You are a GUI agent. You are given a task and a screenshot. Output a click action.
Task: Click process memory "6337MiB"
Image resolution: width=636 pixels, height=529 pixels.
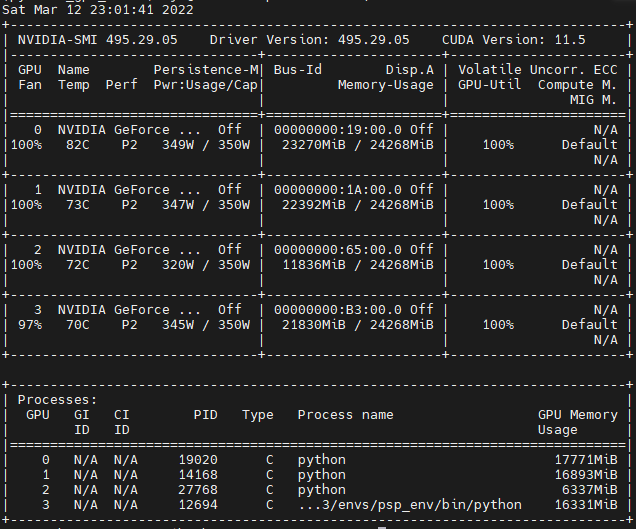click(590, 490)
